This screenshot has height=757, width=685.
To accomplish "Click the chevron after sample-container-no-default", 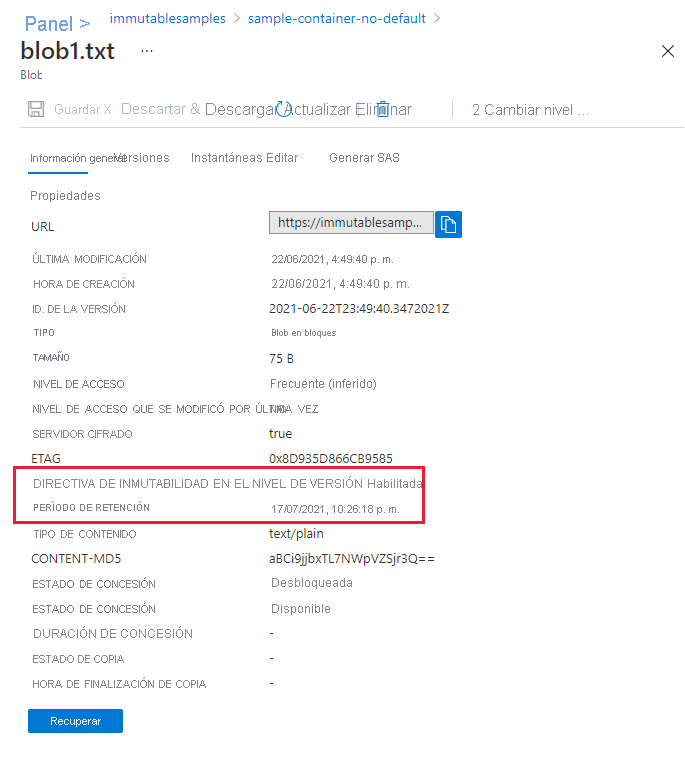I will pyautogui.click(x=437, y=18).
